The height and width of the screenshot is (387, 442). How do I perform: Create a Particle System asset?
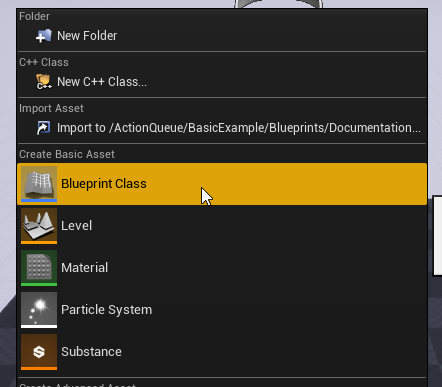[222, 310]
